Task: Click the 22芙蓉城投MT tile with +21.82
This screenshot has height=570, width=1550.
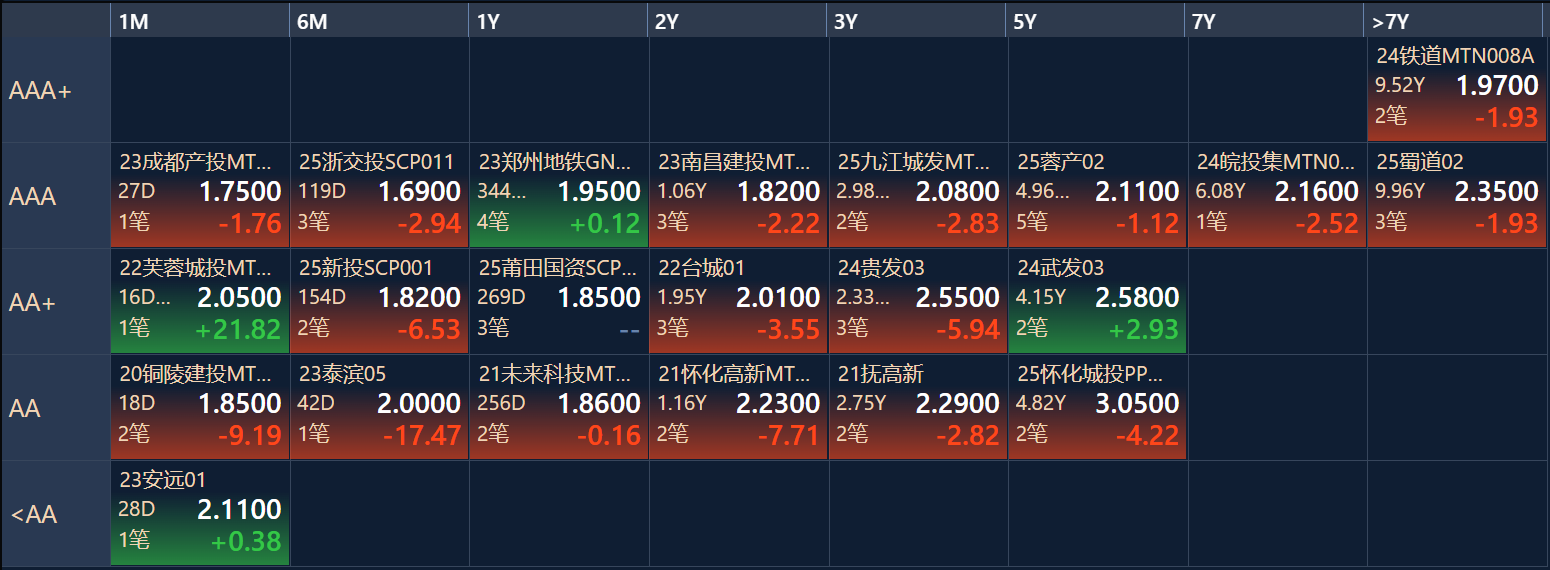Action: point(200,301)
